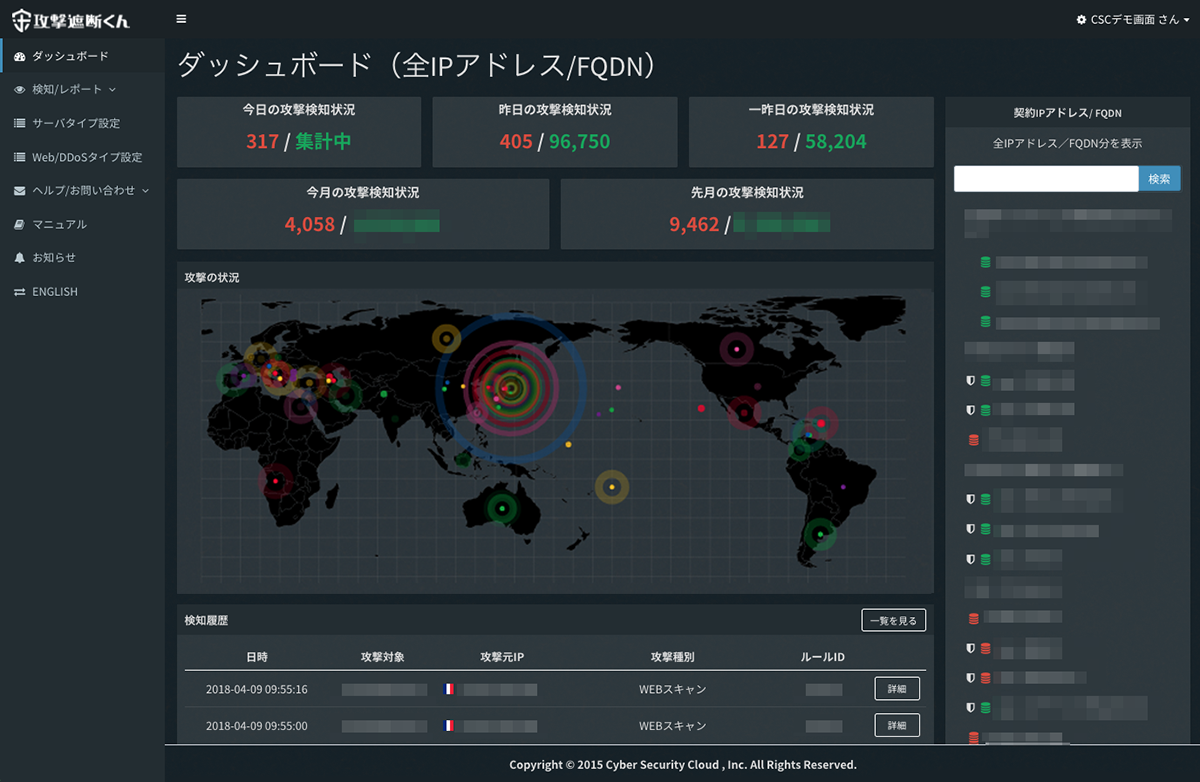
Task: Click the gear icon beside CSCデモ画面
Action: click(x=1081, y=20)
